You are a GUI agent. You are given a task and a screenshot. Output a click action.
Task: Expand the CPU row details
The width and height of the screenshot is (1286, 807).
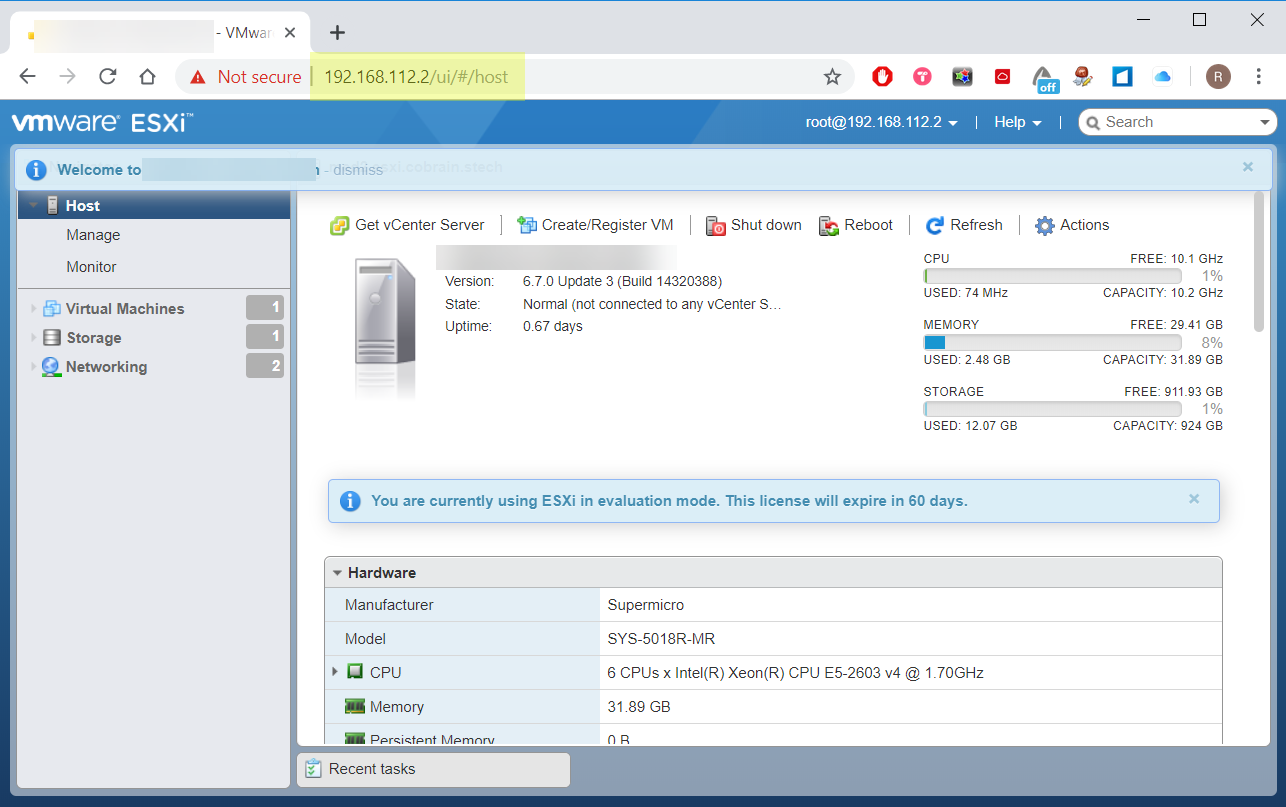(x=335, y=672)
